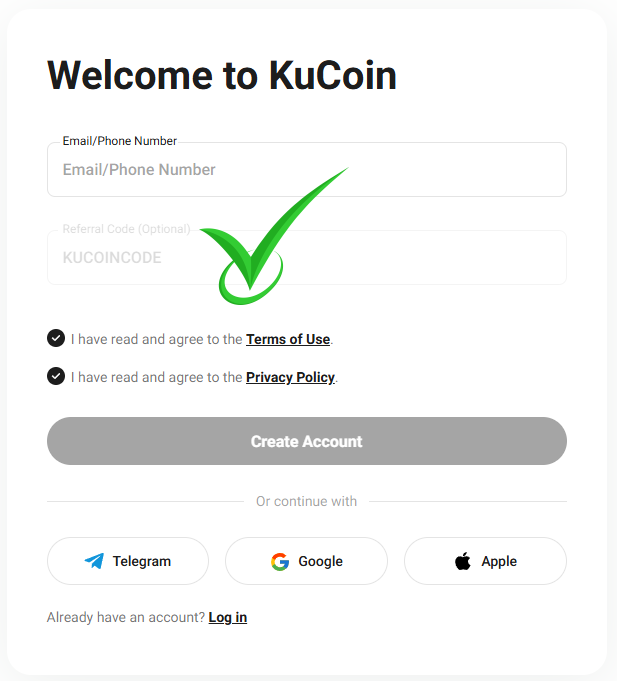This screenshot has width=617, height=681.
Task: Click the 'Already have an account?' text
Action: point(125,617)
